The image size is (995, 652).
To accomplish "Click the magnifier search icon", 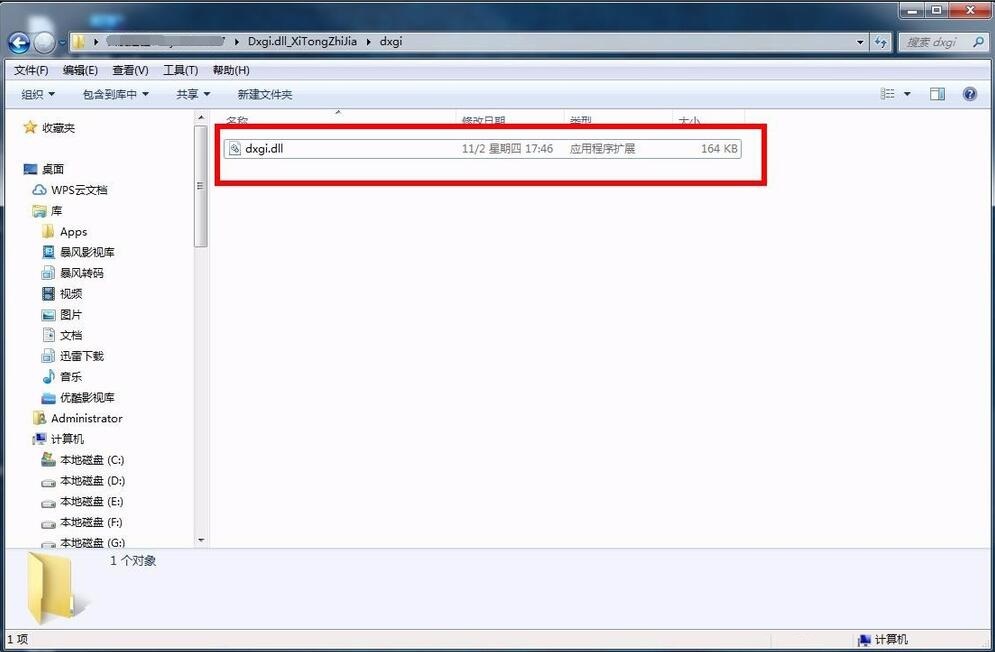I will click(x=979, y=42).
